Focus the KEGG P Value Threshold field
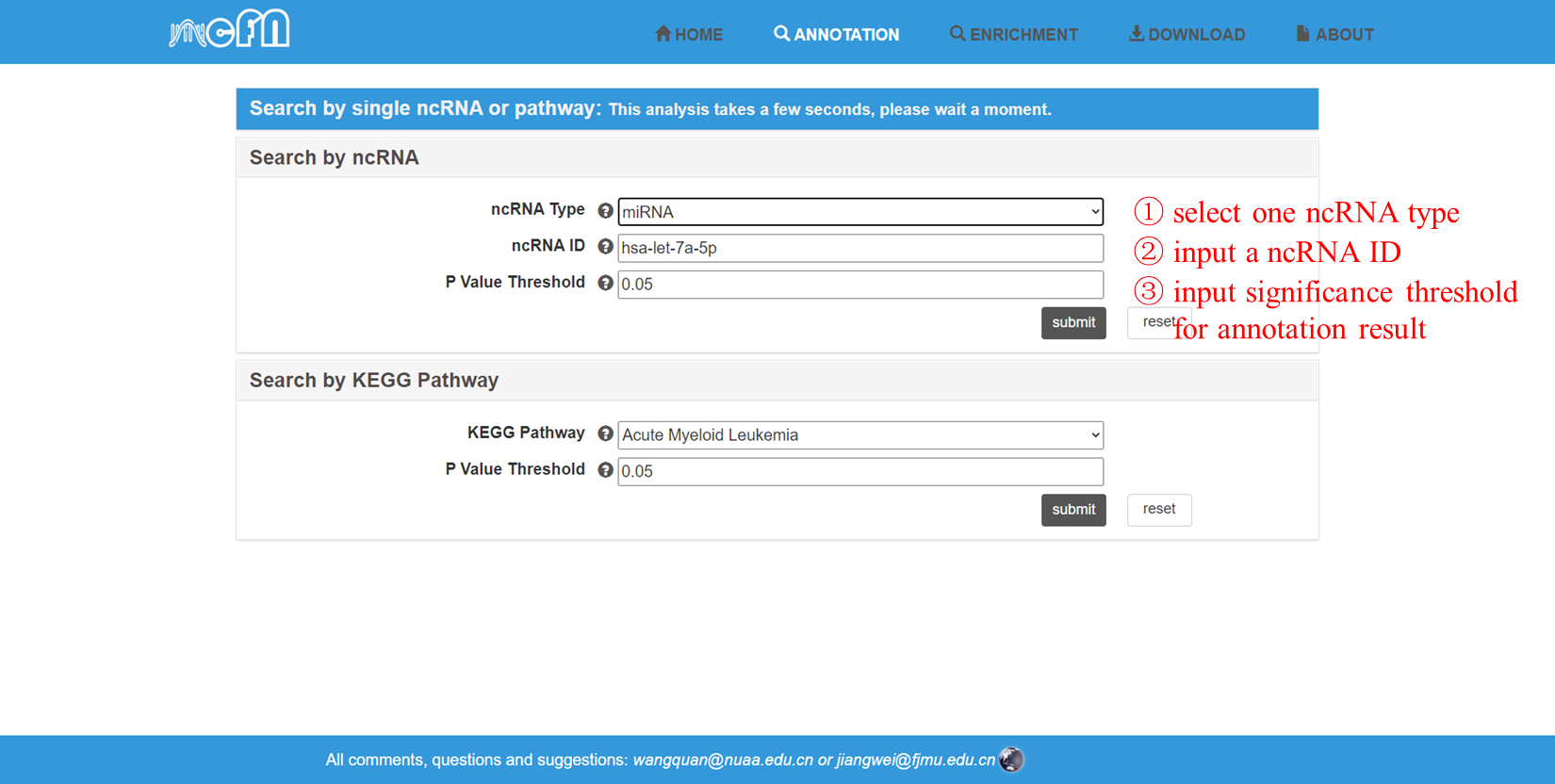Viewport: 1555px width, 784px height. pos(859,471)
